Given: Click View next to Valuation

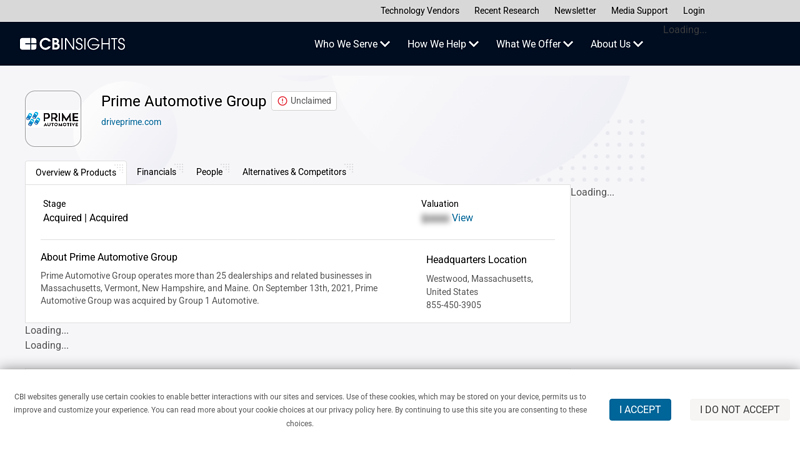Looking at the screenshot, I should [462, 218].
